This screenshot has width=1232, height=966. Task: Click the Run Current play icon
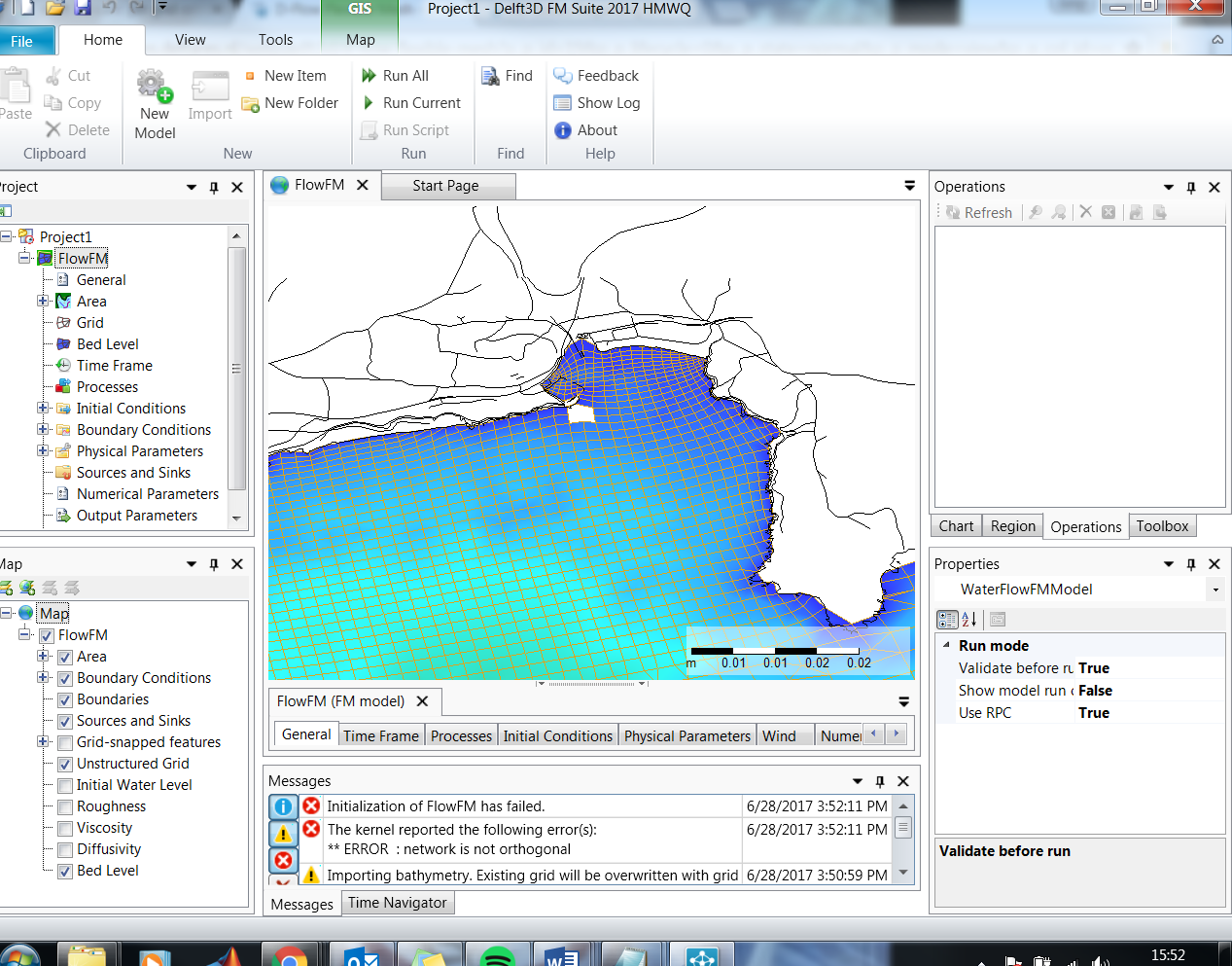coord(369,103)
